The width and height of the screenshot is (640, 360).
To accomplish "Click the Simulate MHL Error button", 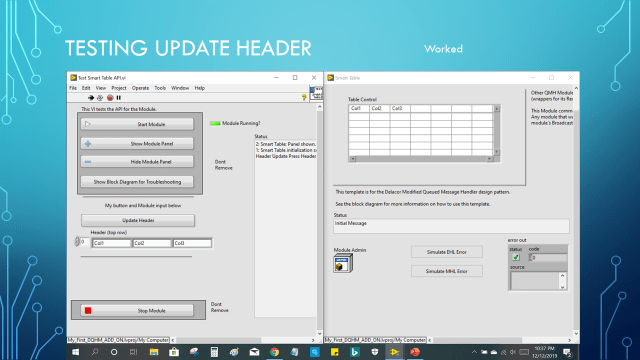I will 447,271.
